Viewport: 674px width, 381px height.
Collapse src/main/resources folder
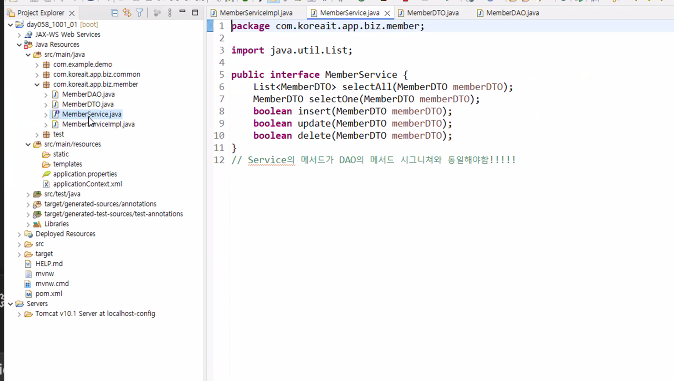pos(28,144)
